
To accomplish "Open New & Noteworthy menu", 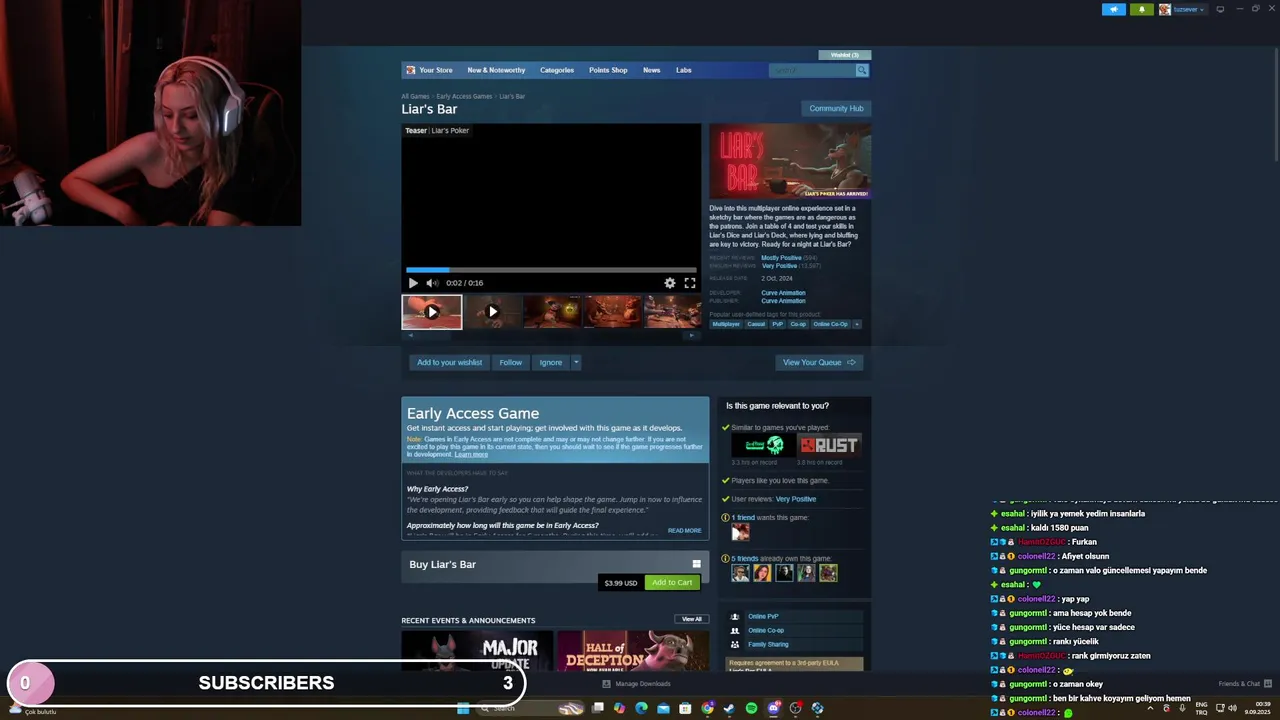I will point(496,70).
